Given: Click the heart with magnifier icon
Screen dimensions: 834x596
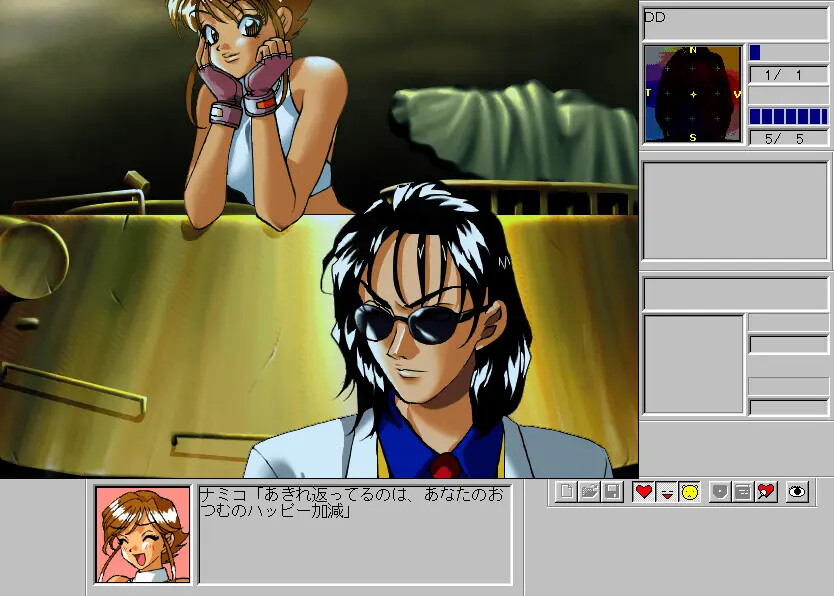Looking at the screenshot, I should tap(766, 492).
